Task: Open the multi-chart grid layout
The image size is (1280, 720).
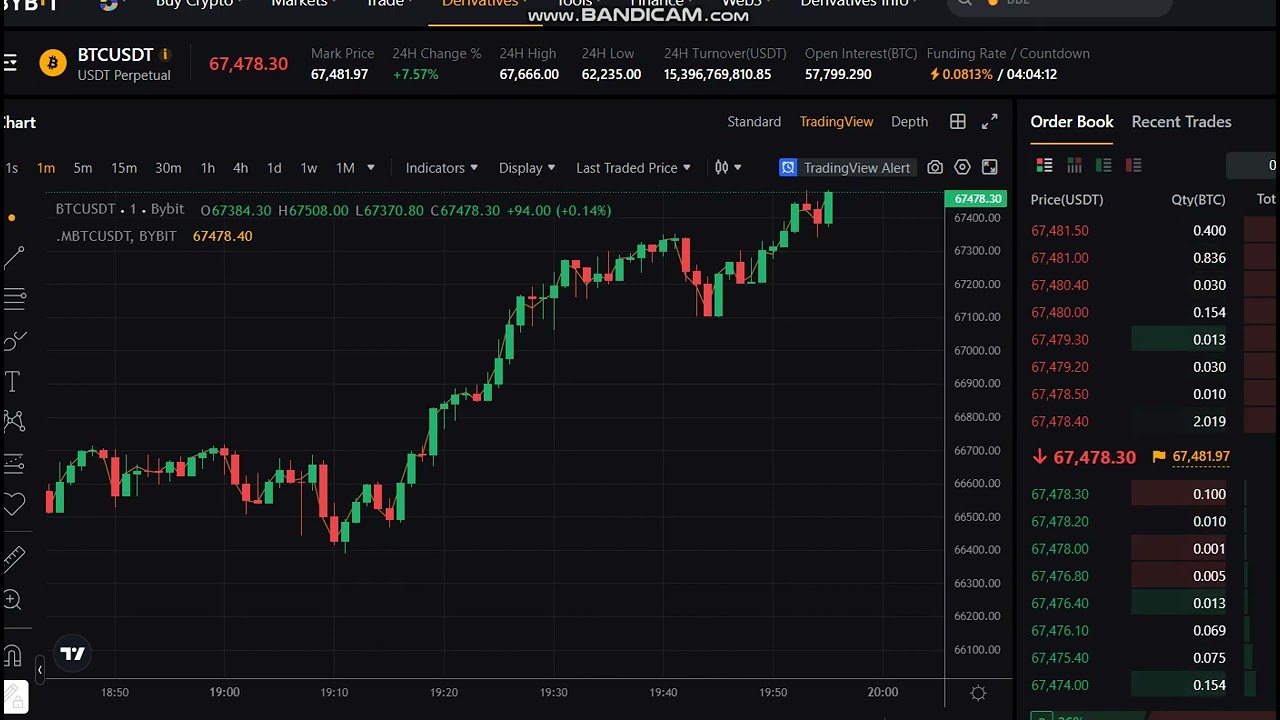Action: [x=958, y=121]
